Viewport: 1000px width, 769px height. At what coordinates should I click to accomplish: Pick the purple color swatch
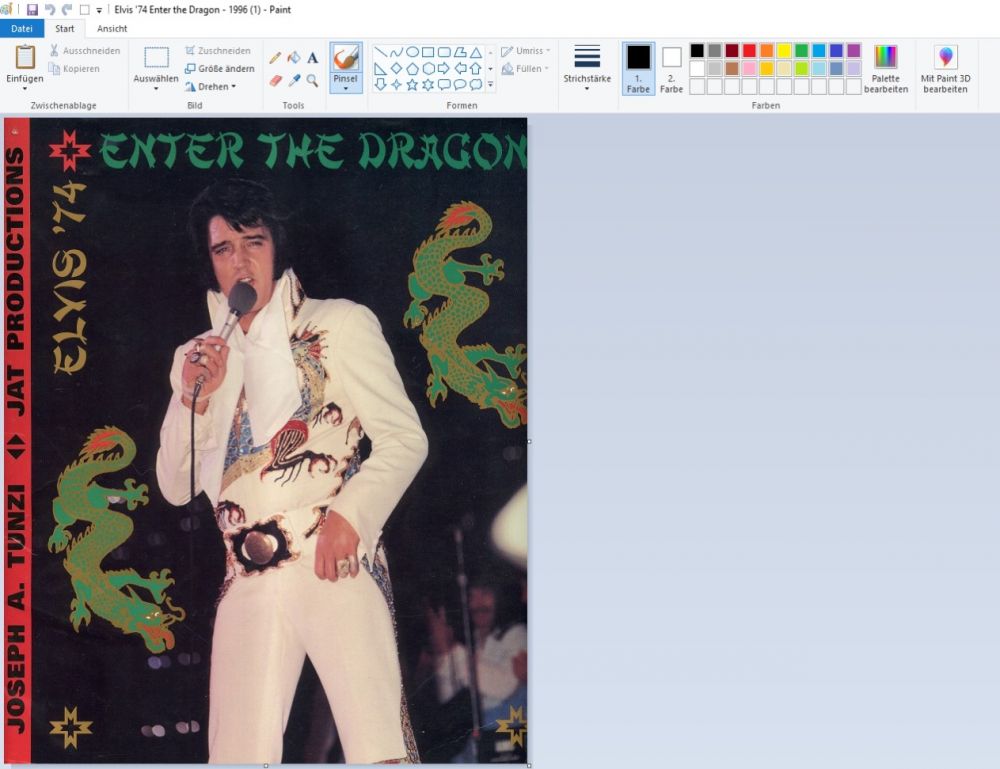853,50
